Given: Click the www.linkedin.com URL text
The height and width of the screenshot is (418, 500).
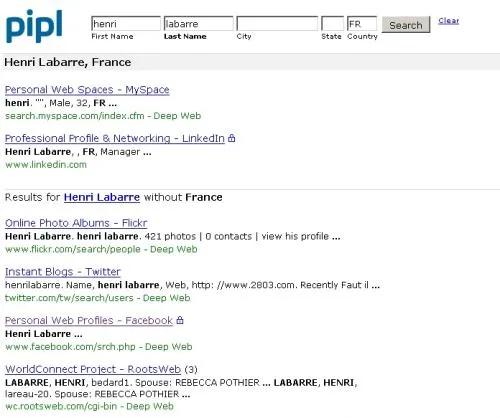Looking at the screenshot, I should point(46,165).
